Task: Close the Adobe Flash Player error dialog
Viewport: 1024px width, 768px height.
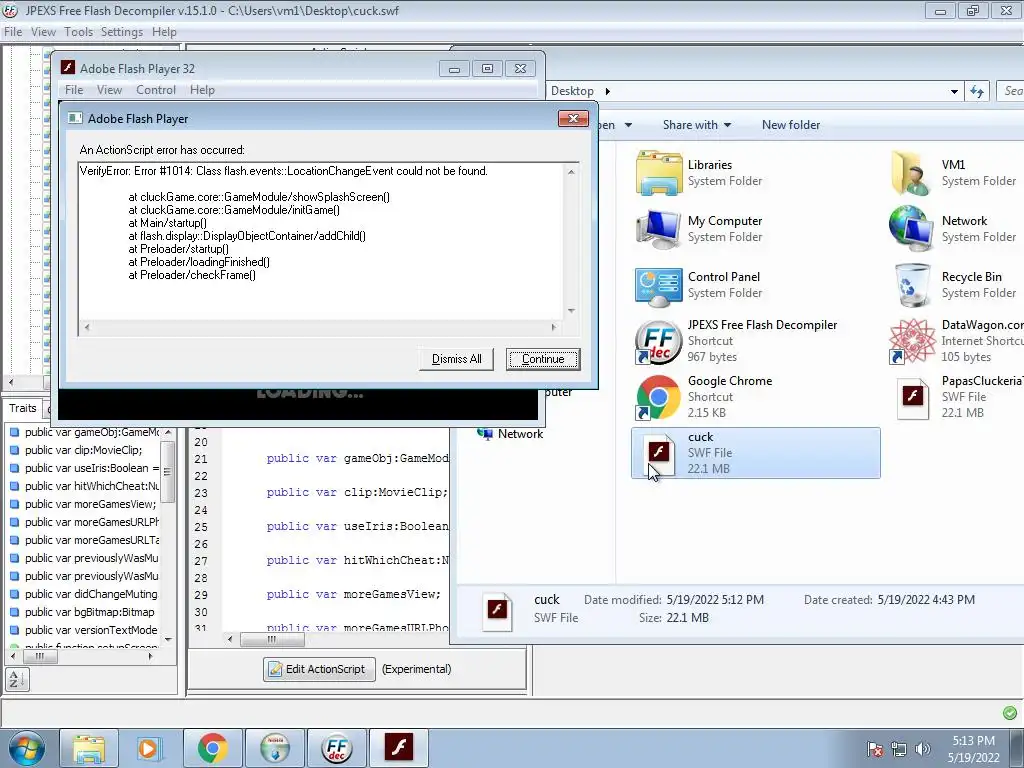Action: [x=573, y=118]
